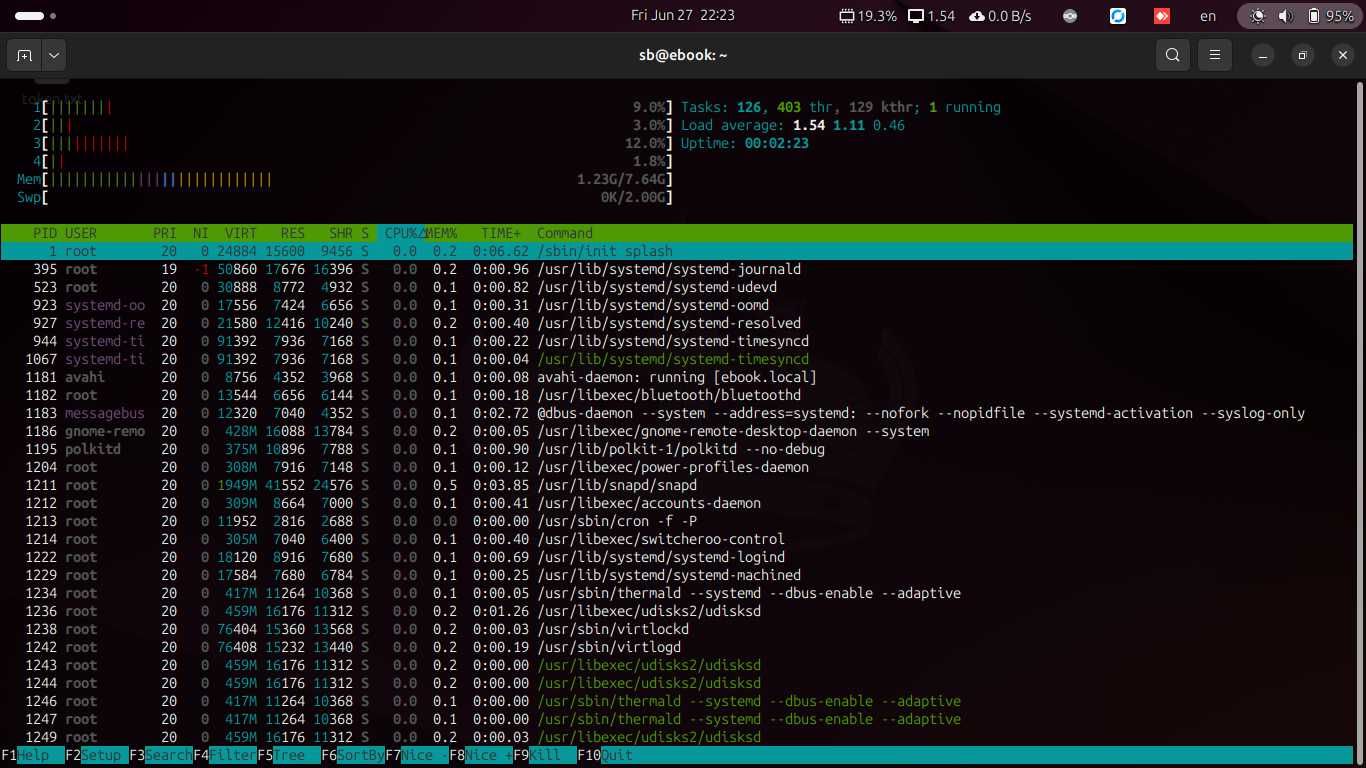Select the 'polkitd --no-debug' row
The image size is (1366, 768).
pos(677,449)
